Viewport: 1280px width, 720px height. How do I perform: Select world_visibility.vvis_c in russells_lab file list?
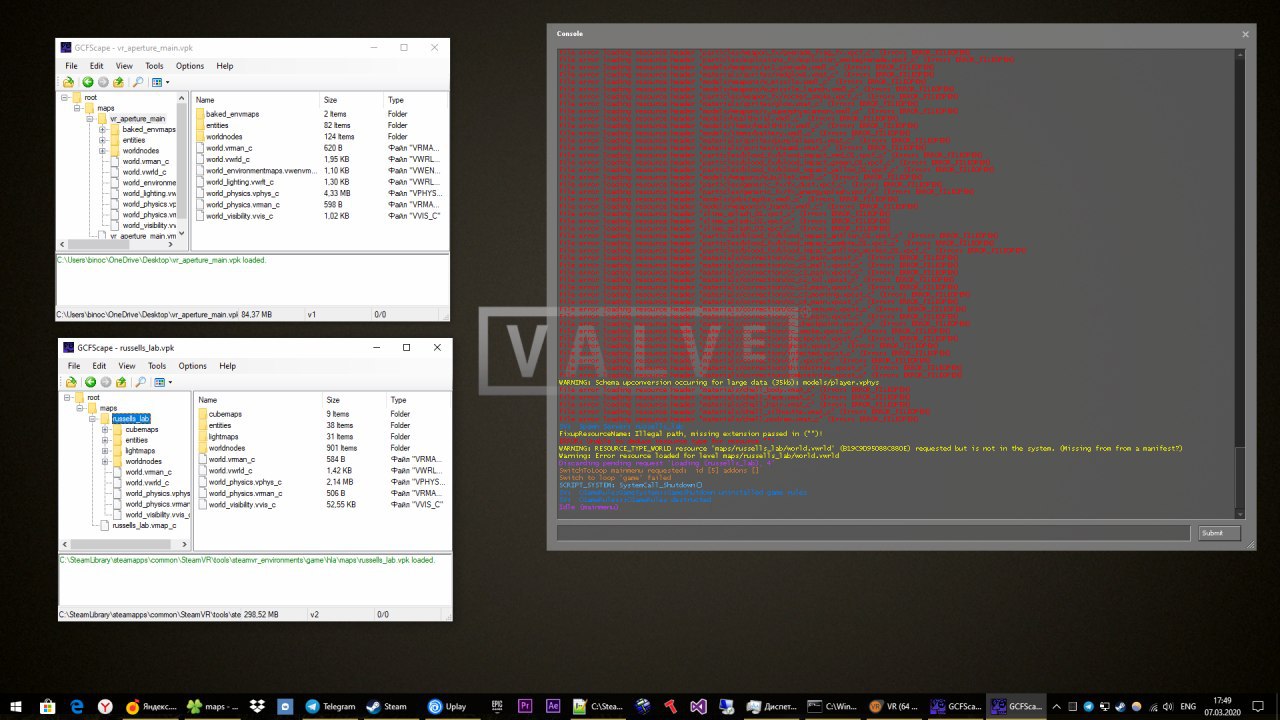coord(242,505)
